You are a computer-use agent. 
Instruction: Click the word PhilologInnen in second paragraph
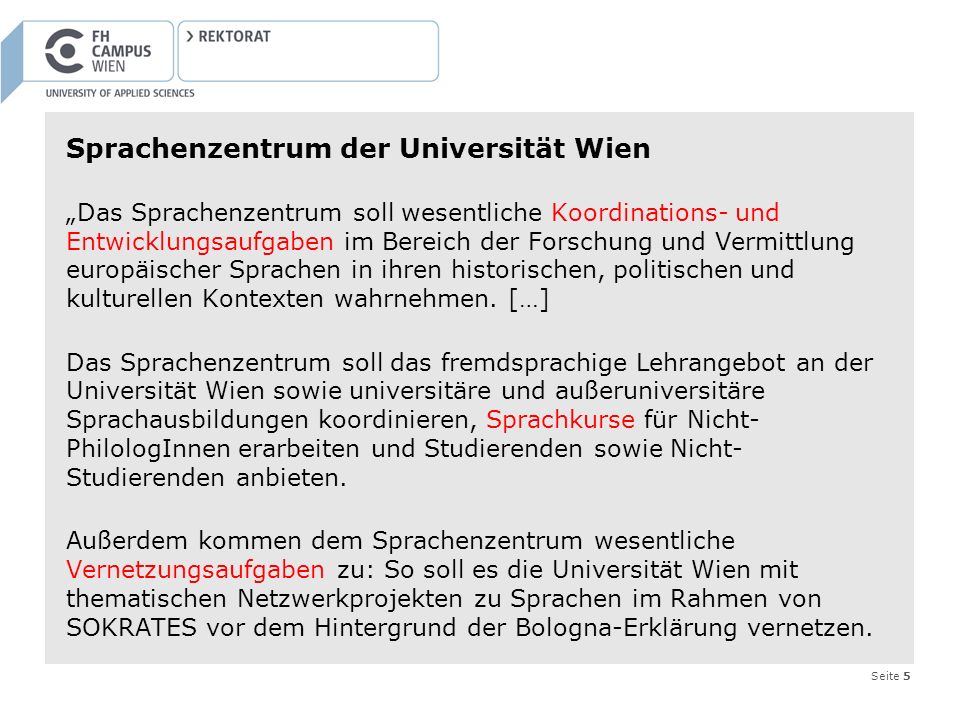(148, 449)
